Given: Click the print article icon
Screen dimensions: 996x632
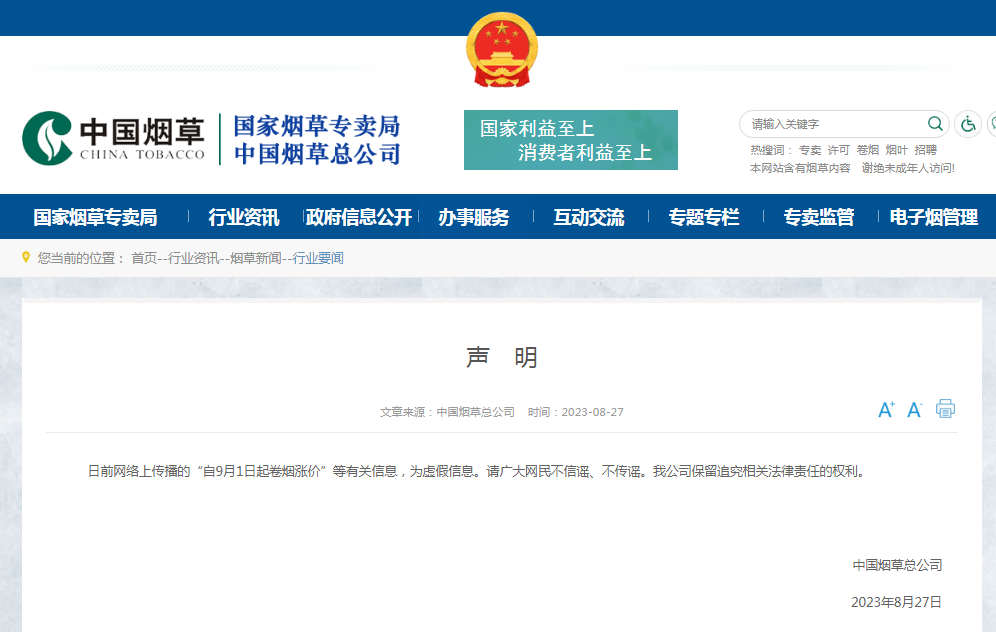Looking at the screenshot, I should pyautogui.click(x=945, y=408).
